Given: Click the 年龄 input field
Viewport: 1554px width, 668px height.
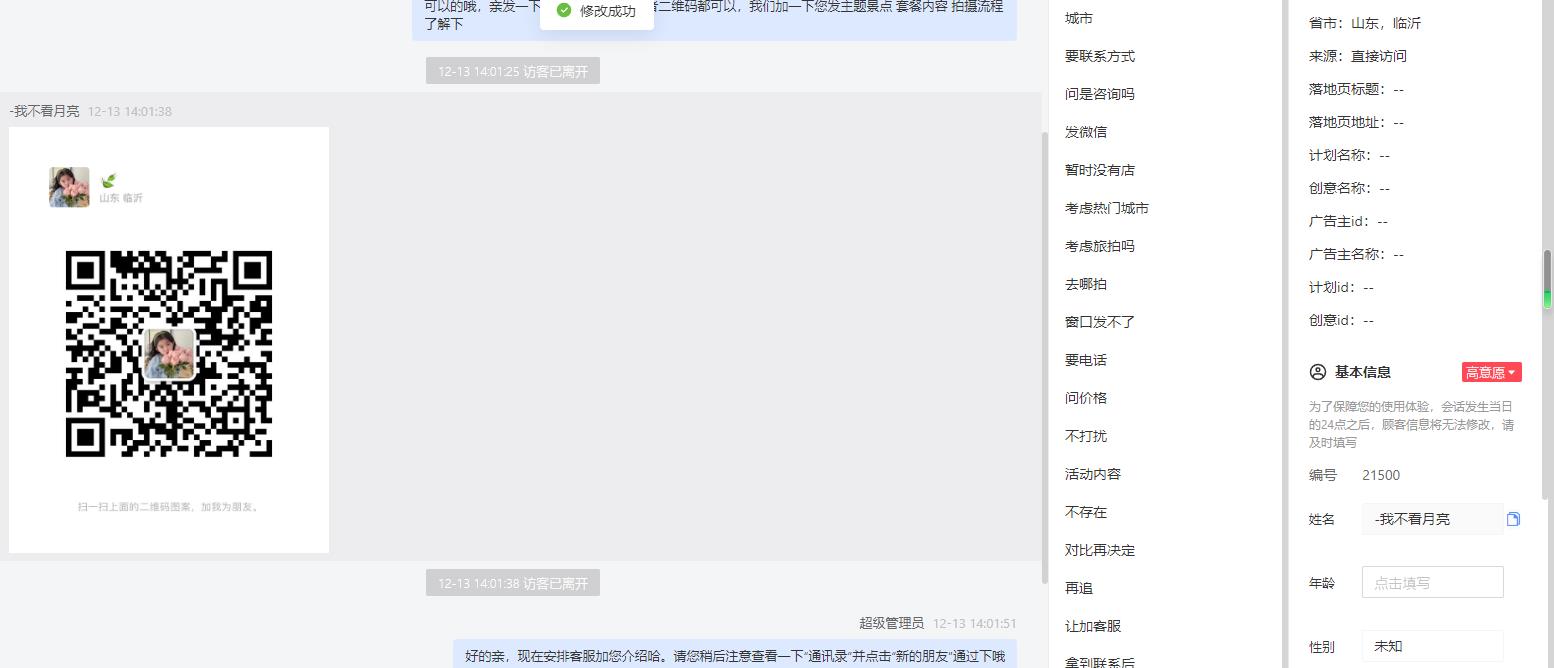Looking at the screenshot, I should tap(1433, 583).
